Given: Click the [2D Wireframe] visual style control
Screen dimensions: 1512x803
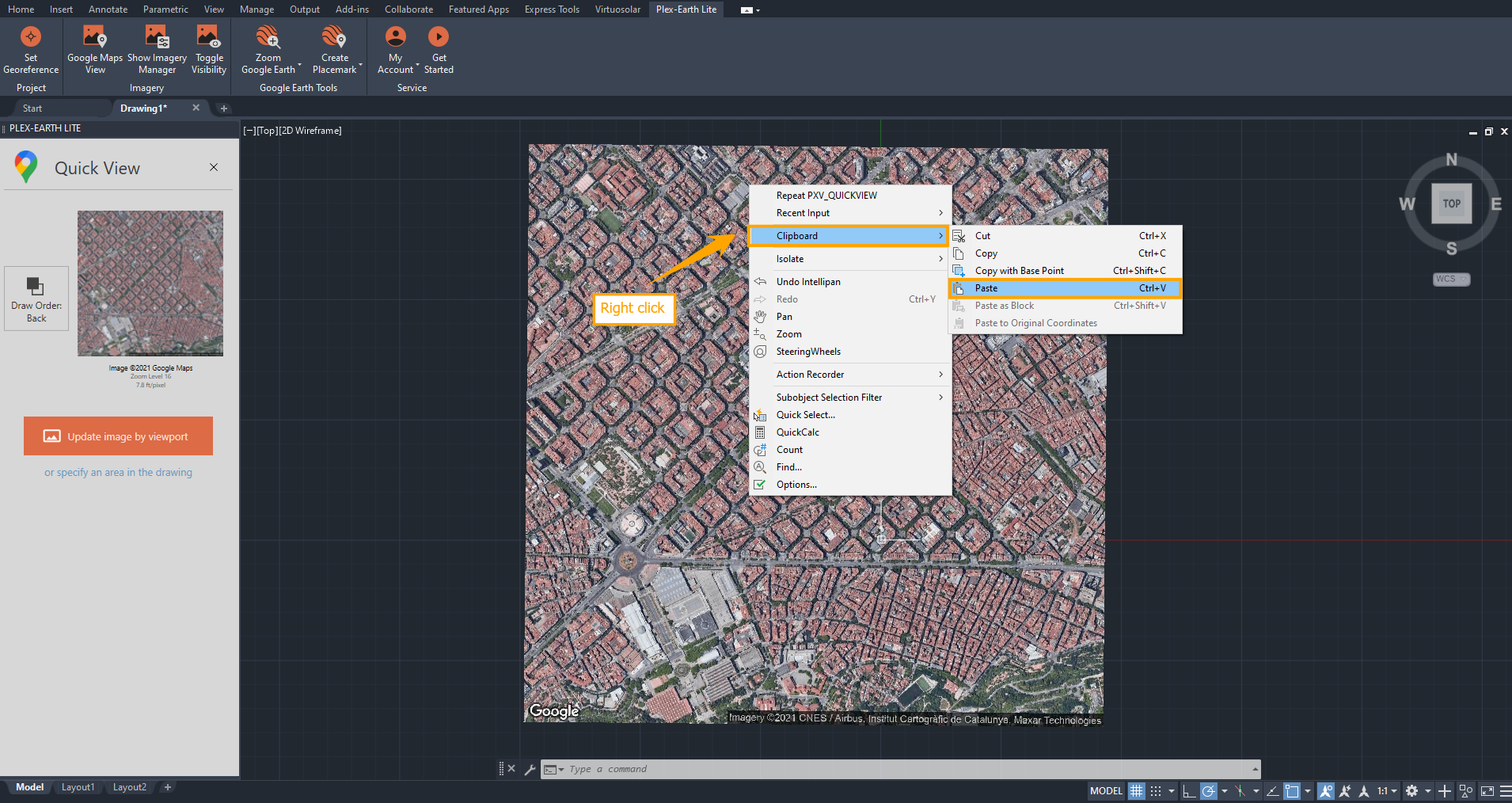Looking at the screenshot, I should pyautogui.click(x=310, y=131).
